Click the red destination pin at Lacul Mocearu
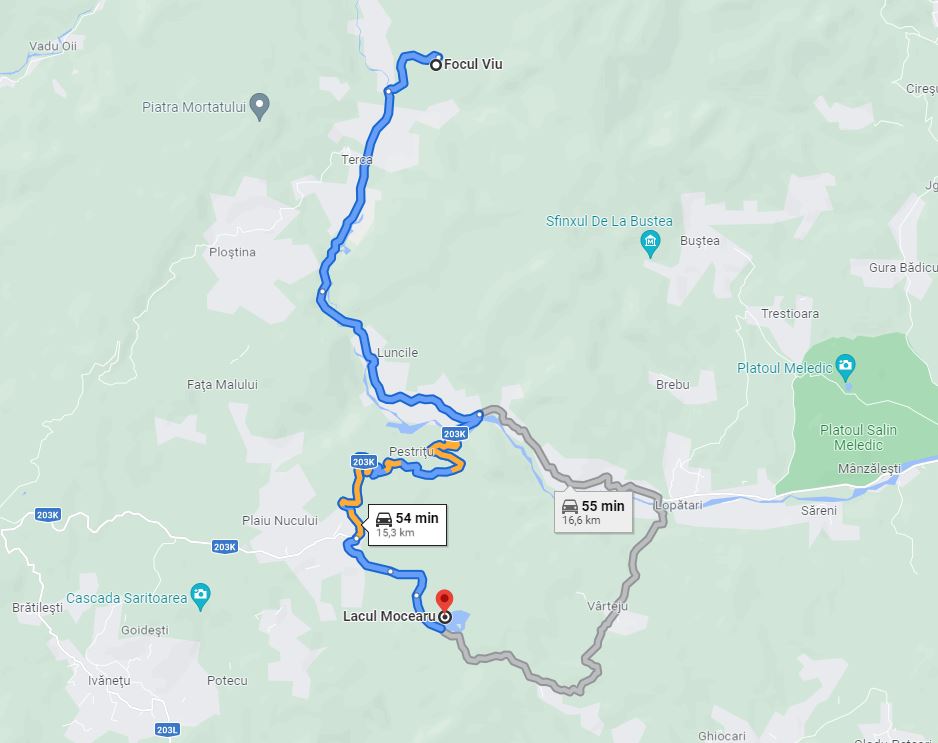 [444, 600]
